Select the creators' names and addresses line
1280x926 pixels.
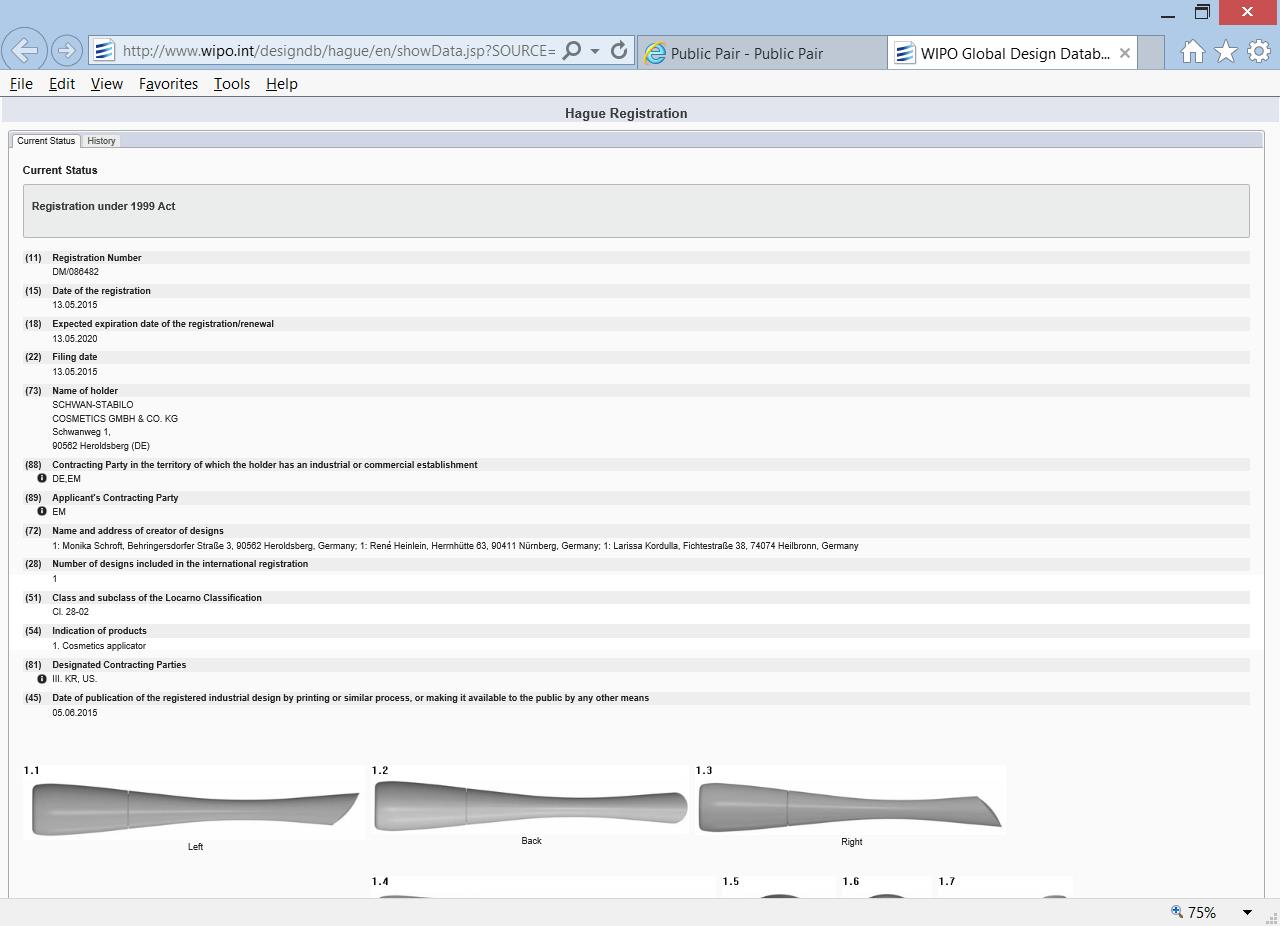pyautogui.click(x=455, y=546)
